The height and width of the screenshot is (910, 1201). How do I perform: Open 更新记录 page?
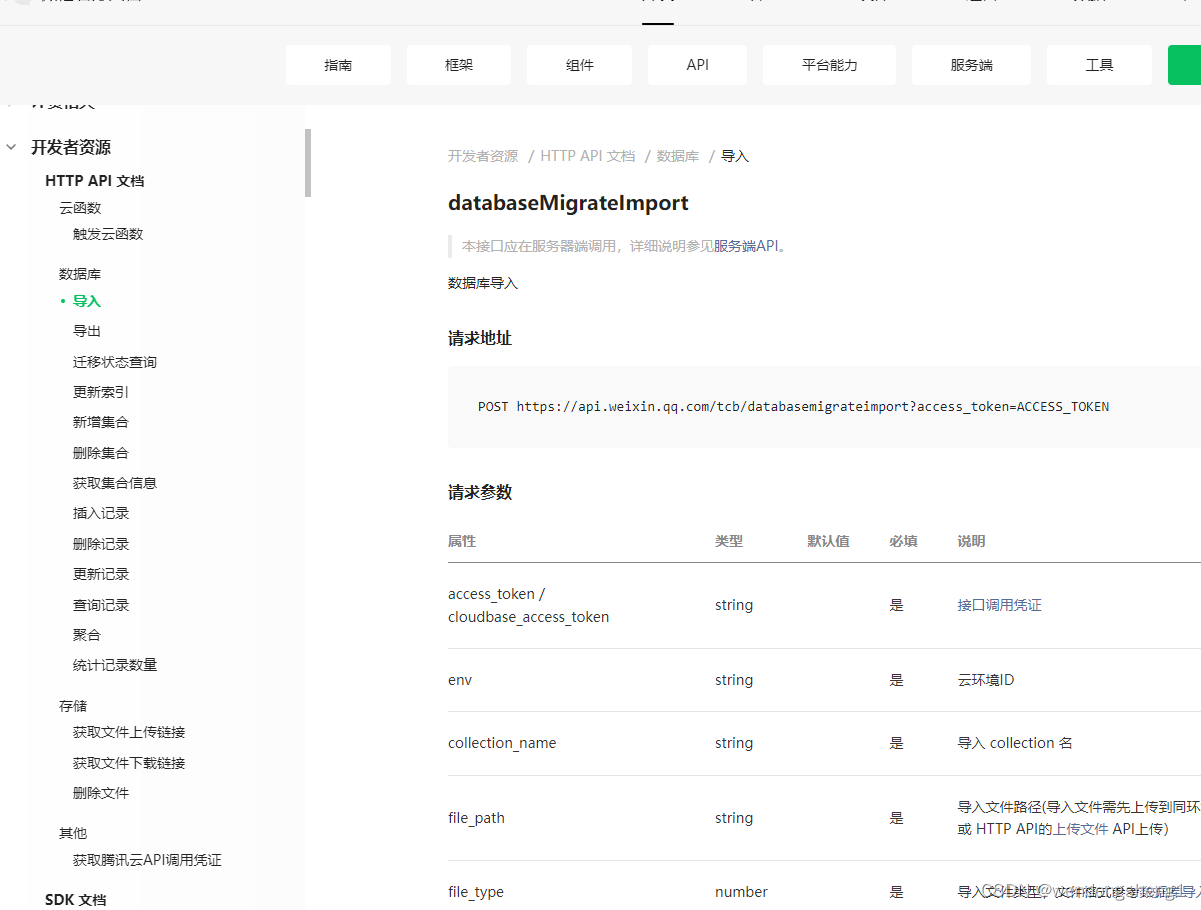coord(101,574)
